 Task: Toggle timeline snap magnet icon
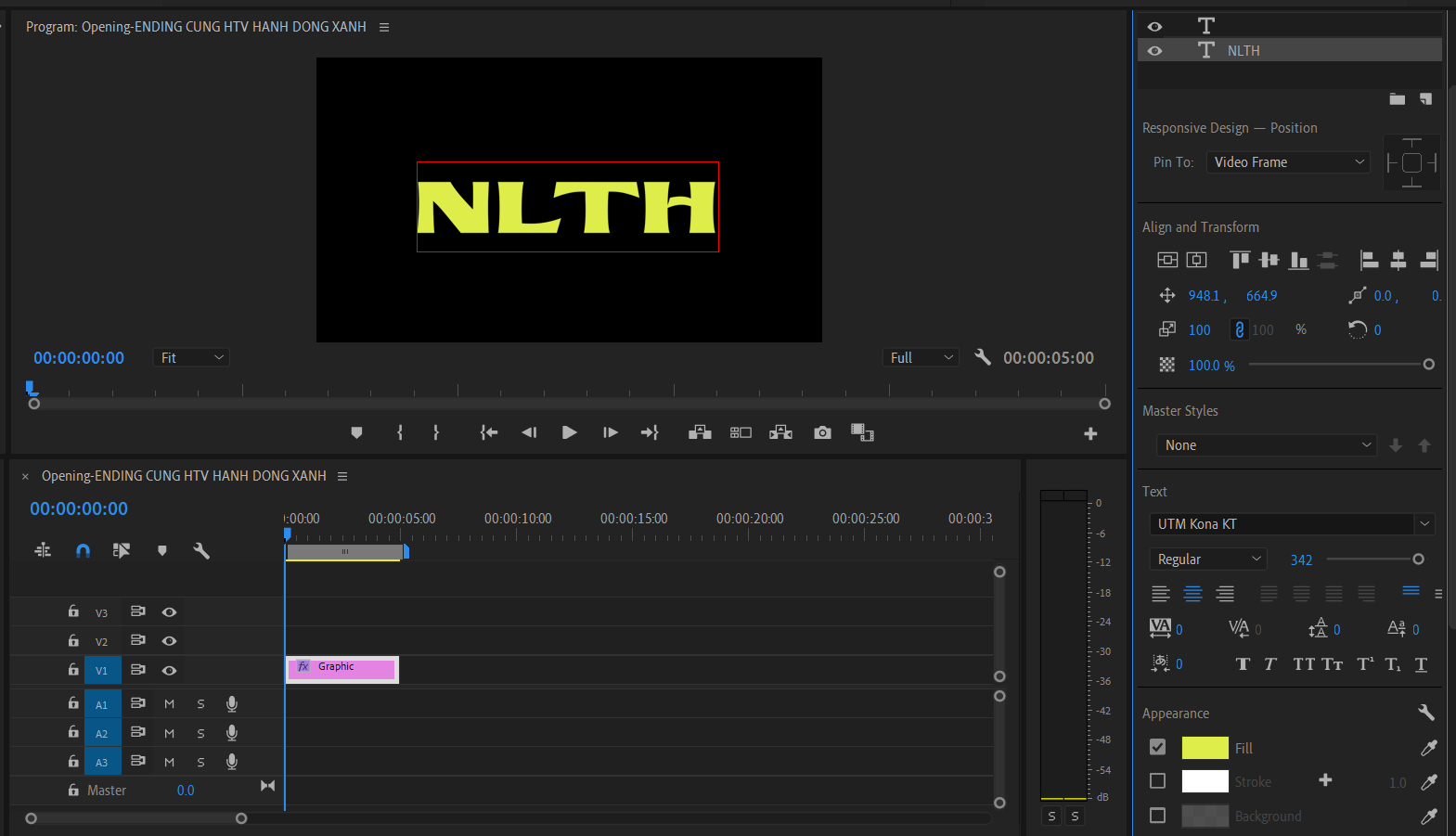click(x=83, y=550)
